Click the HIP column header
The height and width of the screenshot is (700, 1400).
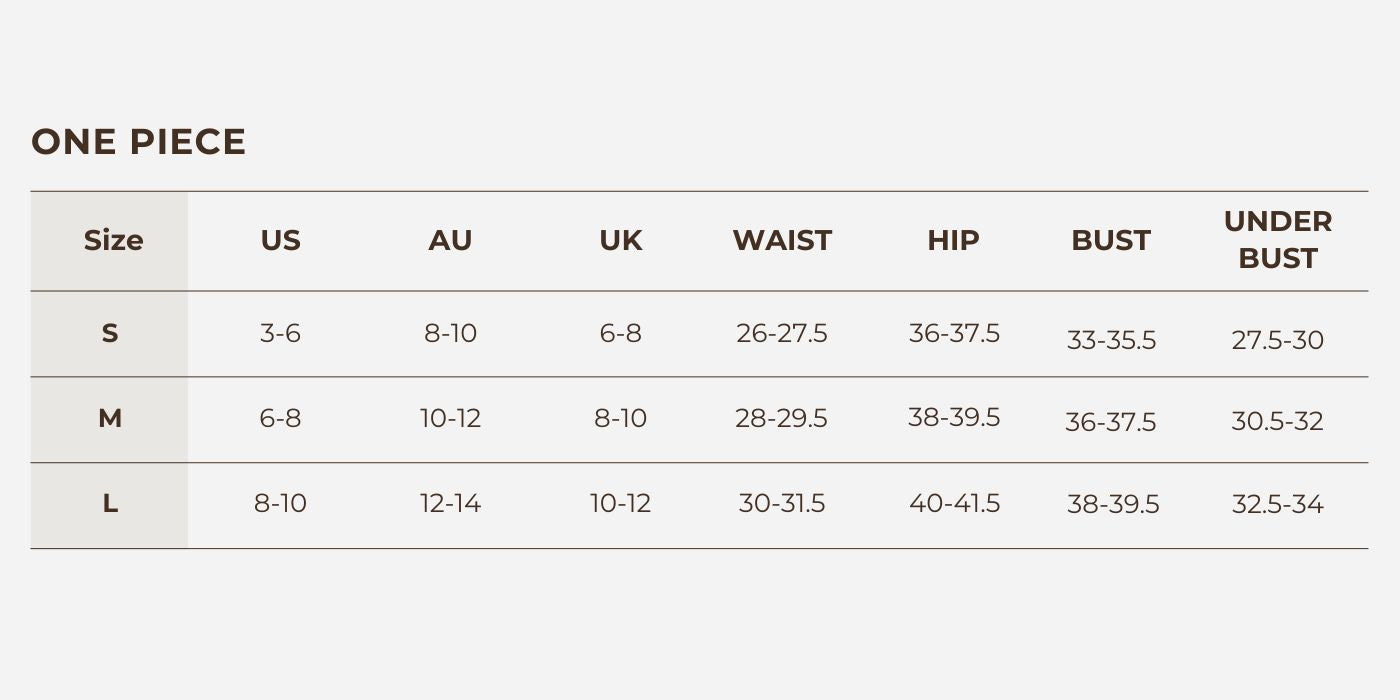tap(953, 241)
